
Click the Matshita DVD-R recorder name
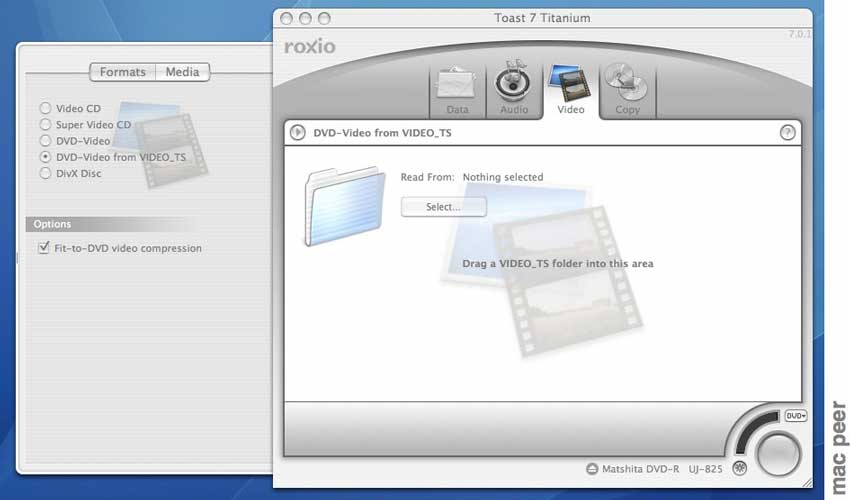(x=640, y=469)
